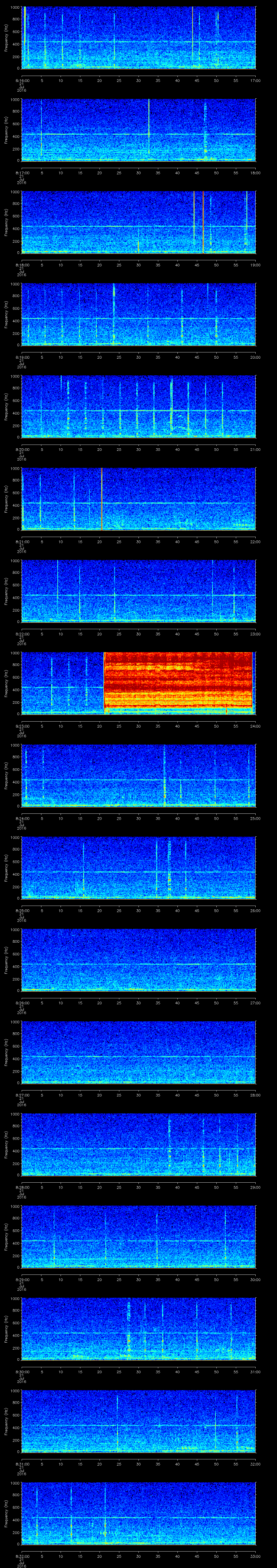277x1568 pixels.
Task: Select the 8:20:00 spectrogram with repeated vertical pulses
Action: coord(138,407)
